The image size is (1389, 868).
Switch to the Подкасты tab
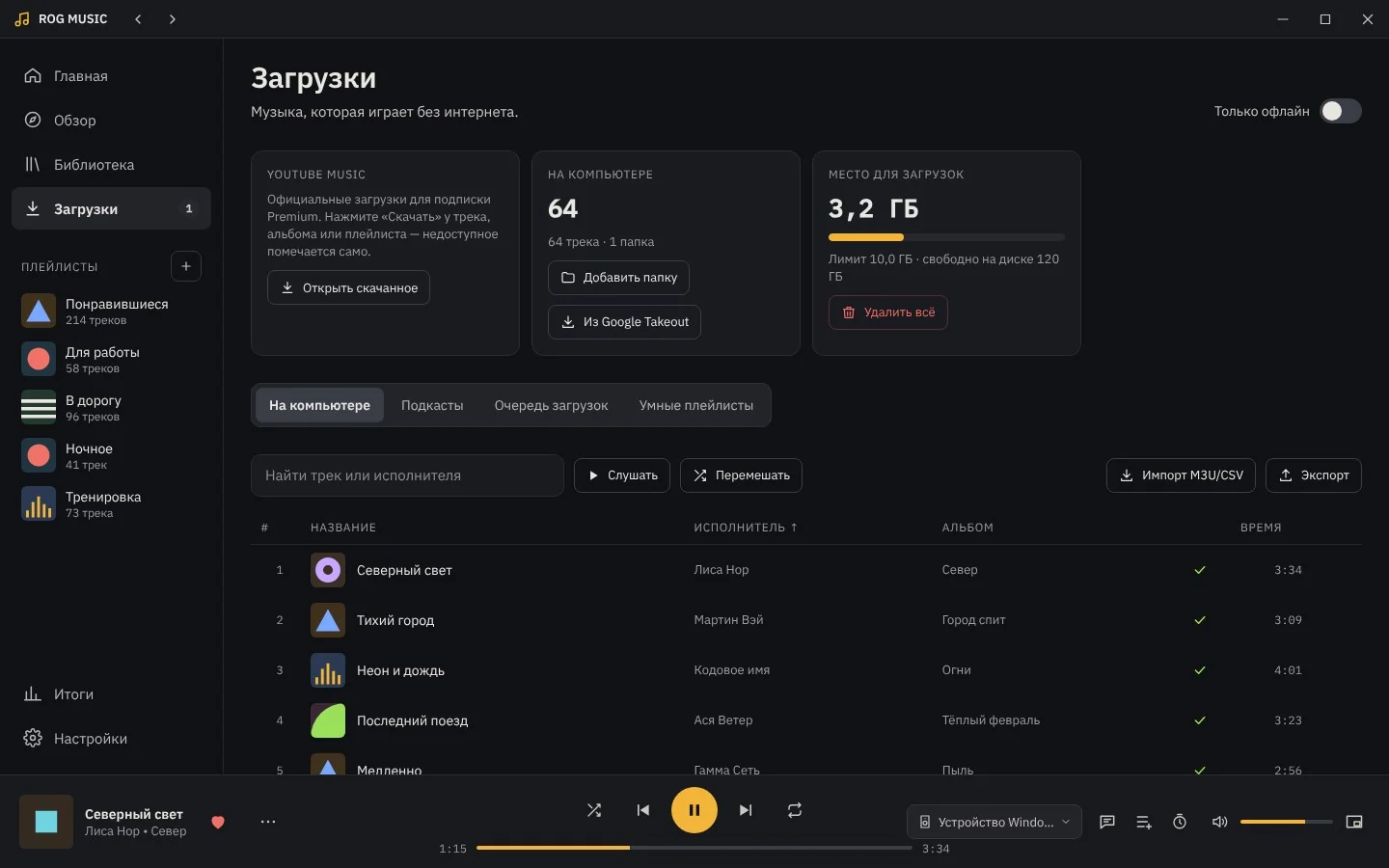(x=432, y=405)
